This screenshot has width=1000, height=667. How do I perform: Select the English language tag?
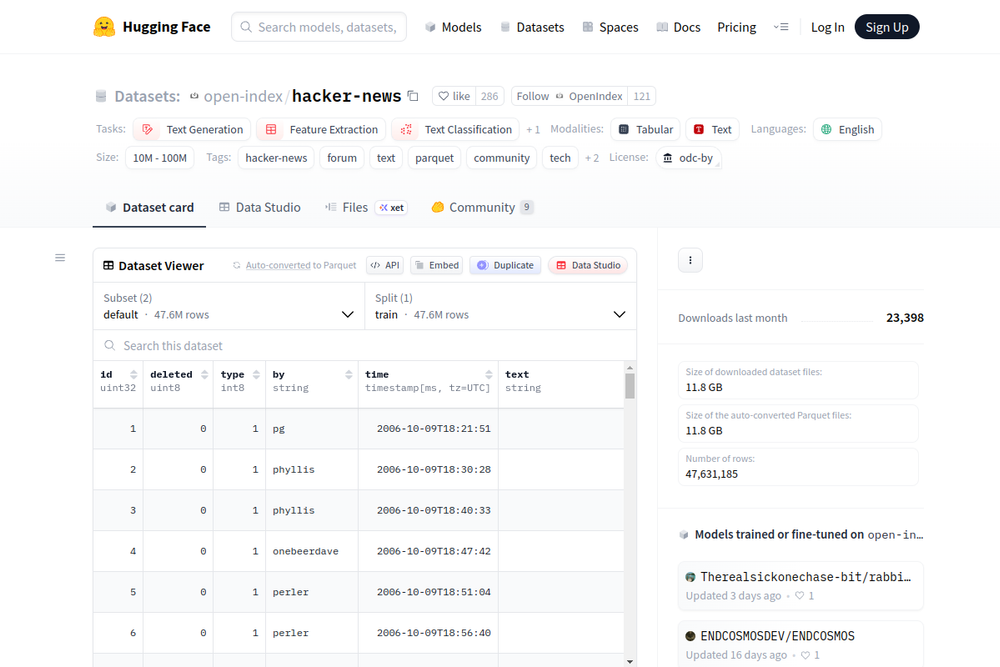[847, 129]
